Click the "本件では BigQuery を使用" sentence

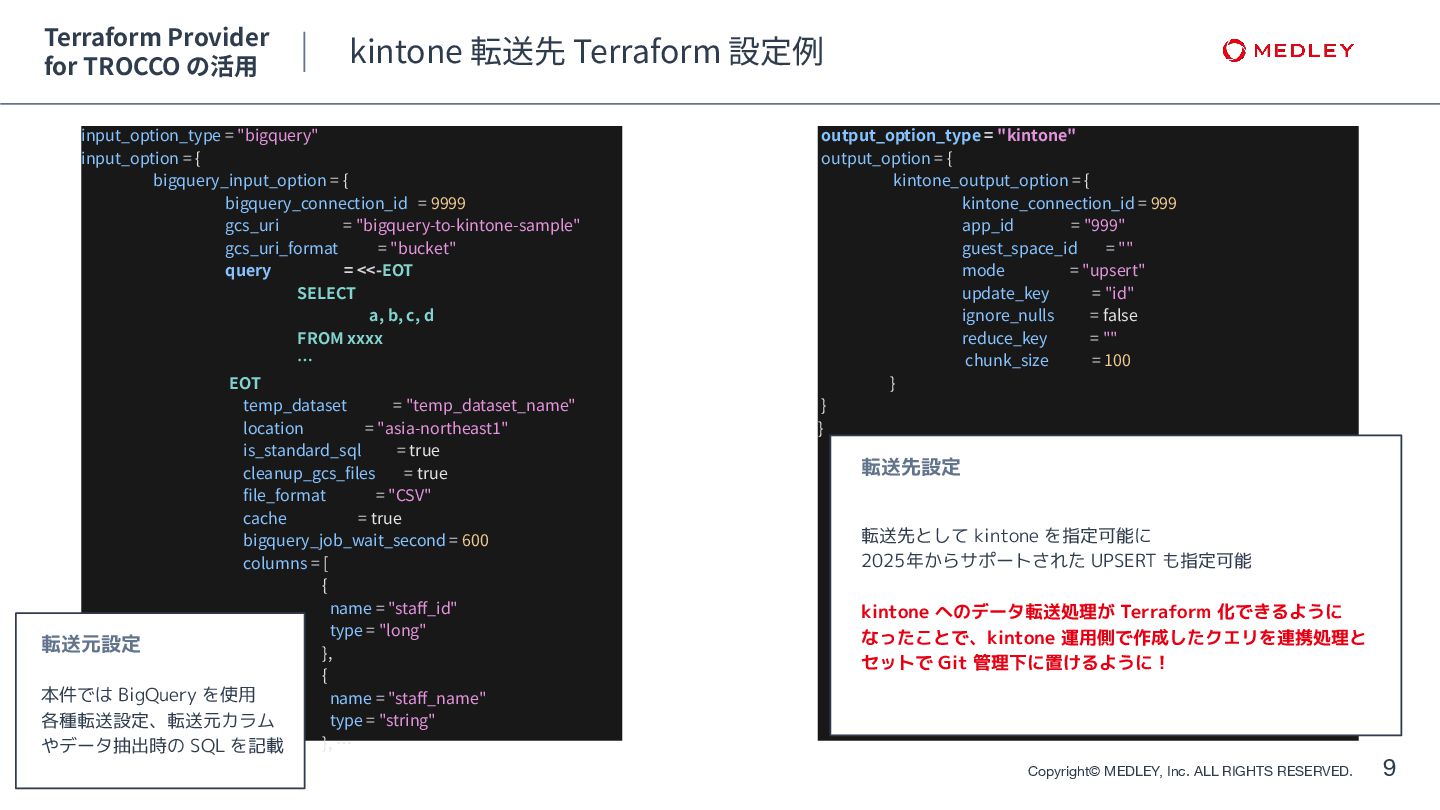(x=148, y=694)
